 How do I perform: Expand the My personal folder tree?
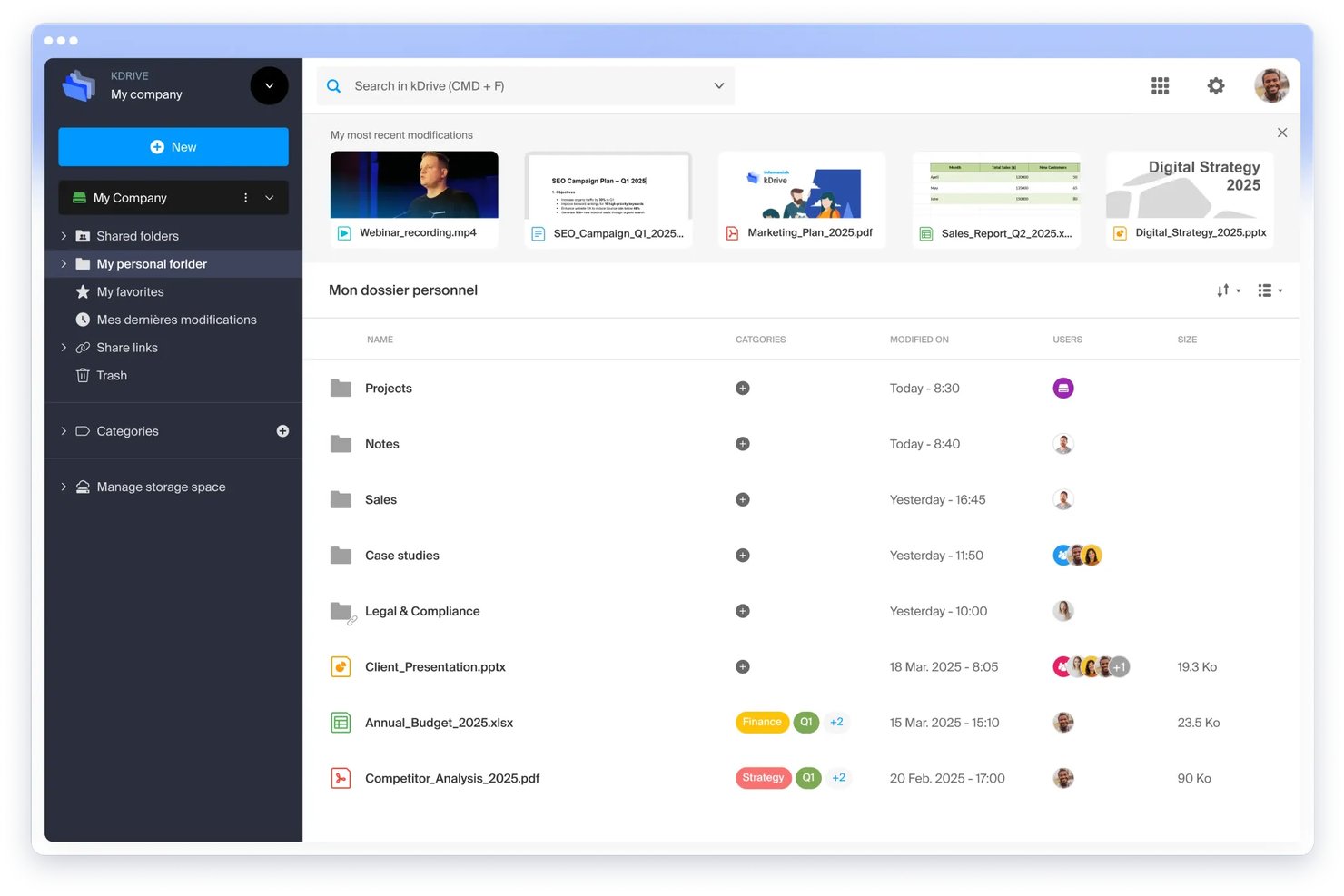tap(64, 263)
